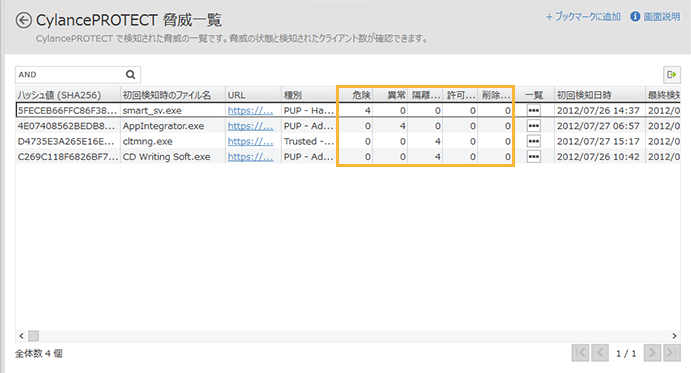This screenshot has width=691, height=373.
Task: Select hash C269C118F6826BF7 cell
Action: tap(67, 157)
